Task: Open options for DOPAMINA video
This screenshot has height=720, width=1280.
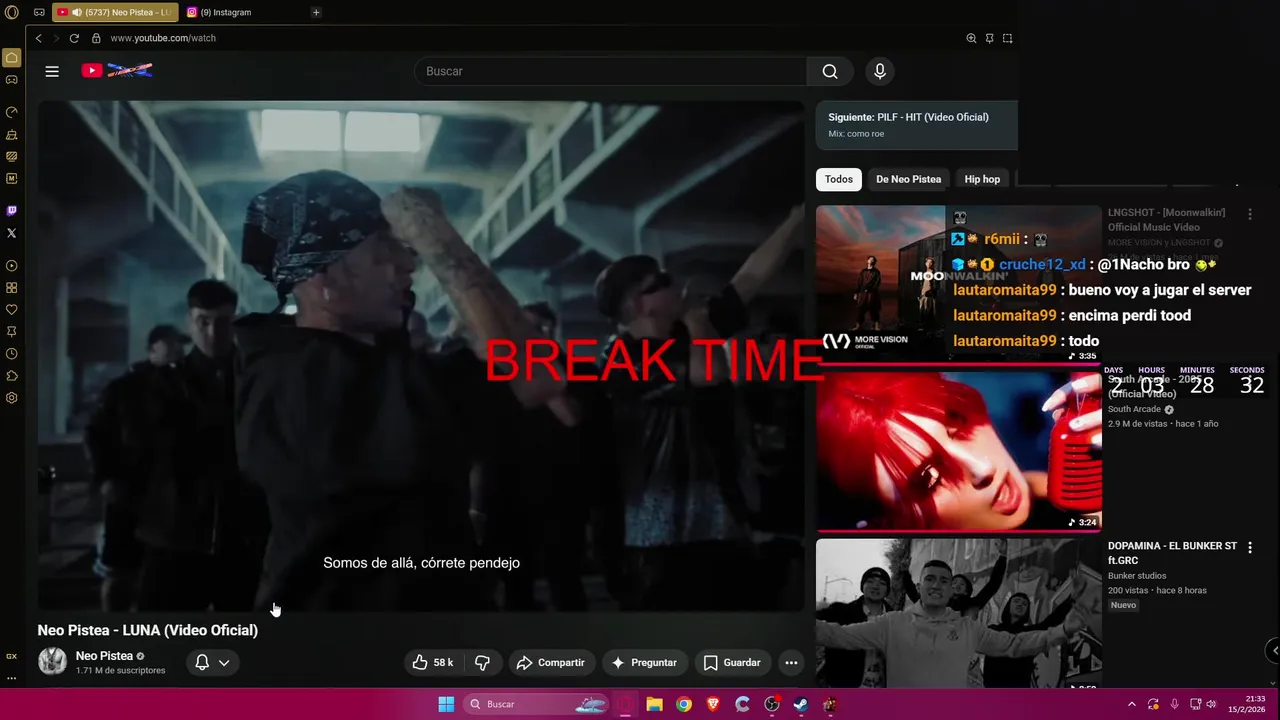Action: pos(1249,547)
